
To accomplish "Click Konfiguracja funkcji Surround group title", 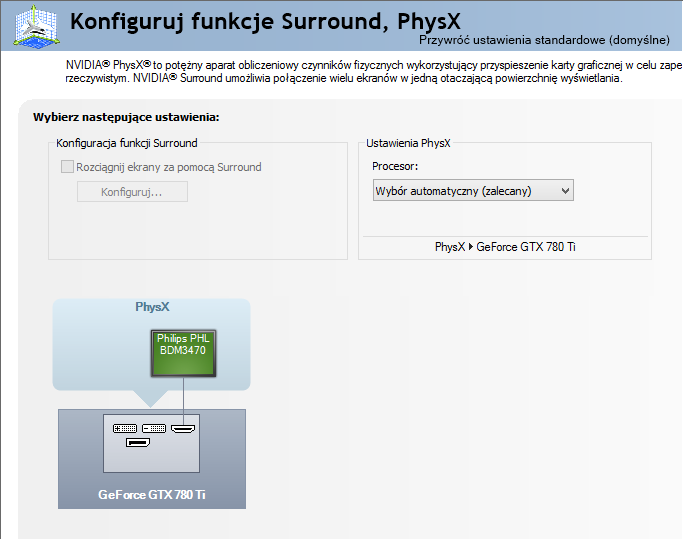I will 127,143.
